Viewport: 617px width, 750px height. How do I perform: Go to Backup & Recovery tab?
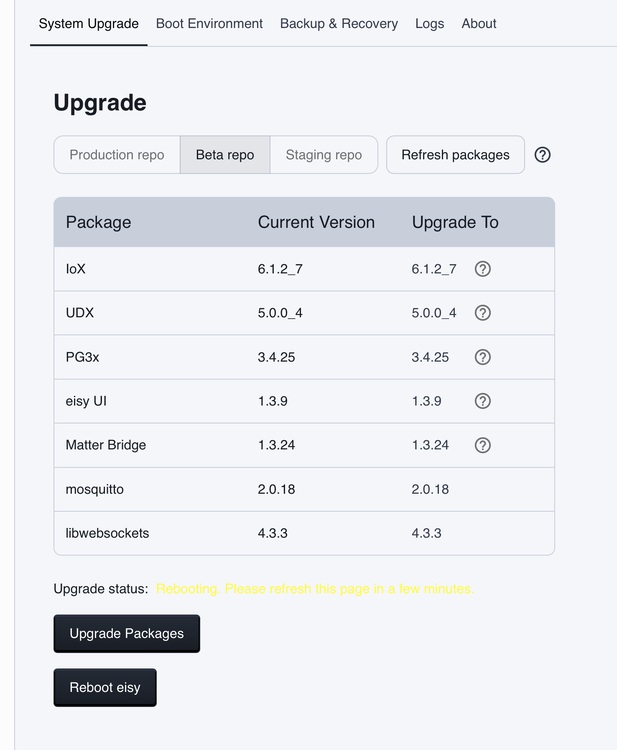coord(339,24)
